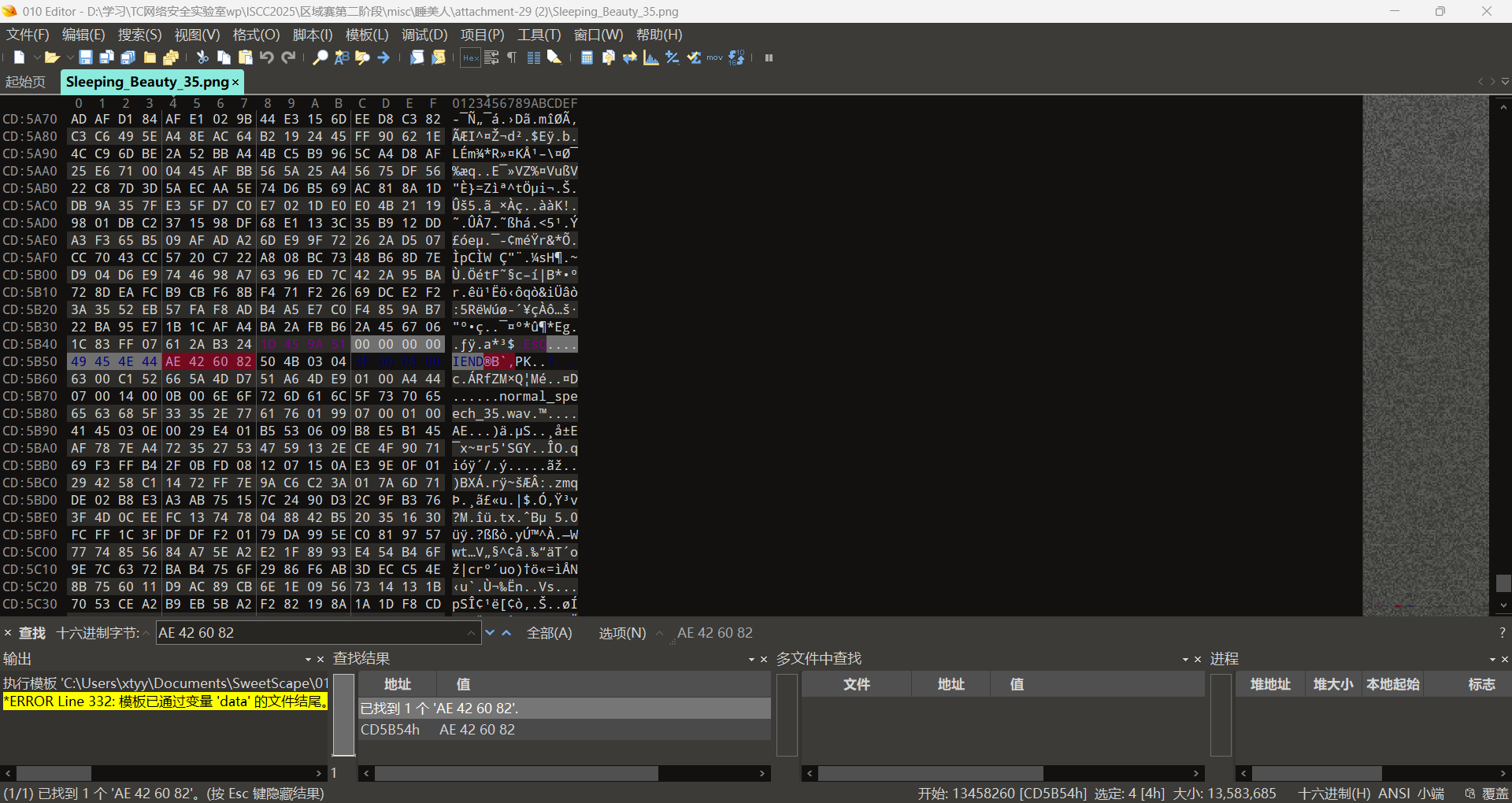This screenshot has height=803, width=1512.
Task: Toggle show whitespace pilcrow icon
Action: (x=512, y=57)
